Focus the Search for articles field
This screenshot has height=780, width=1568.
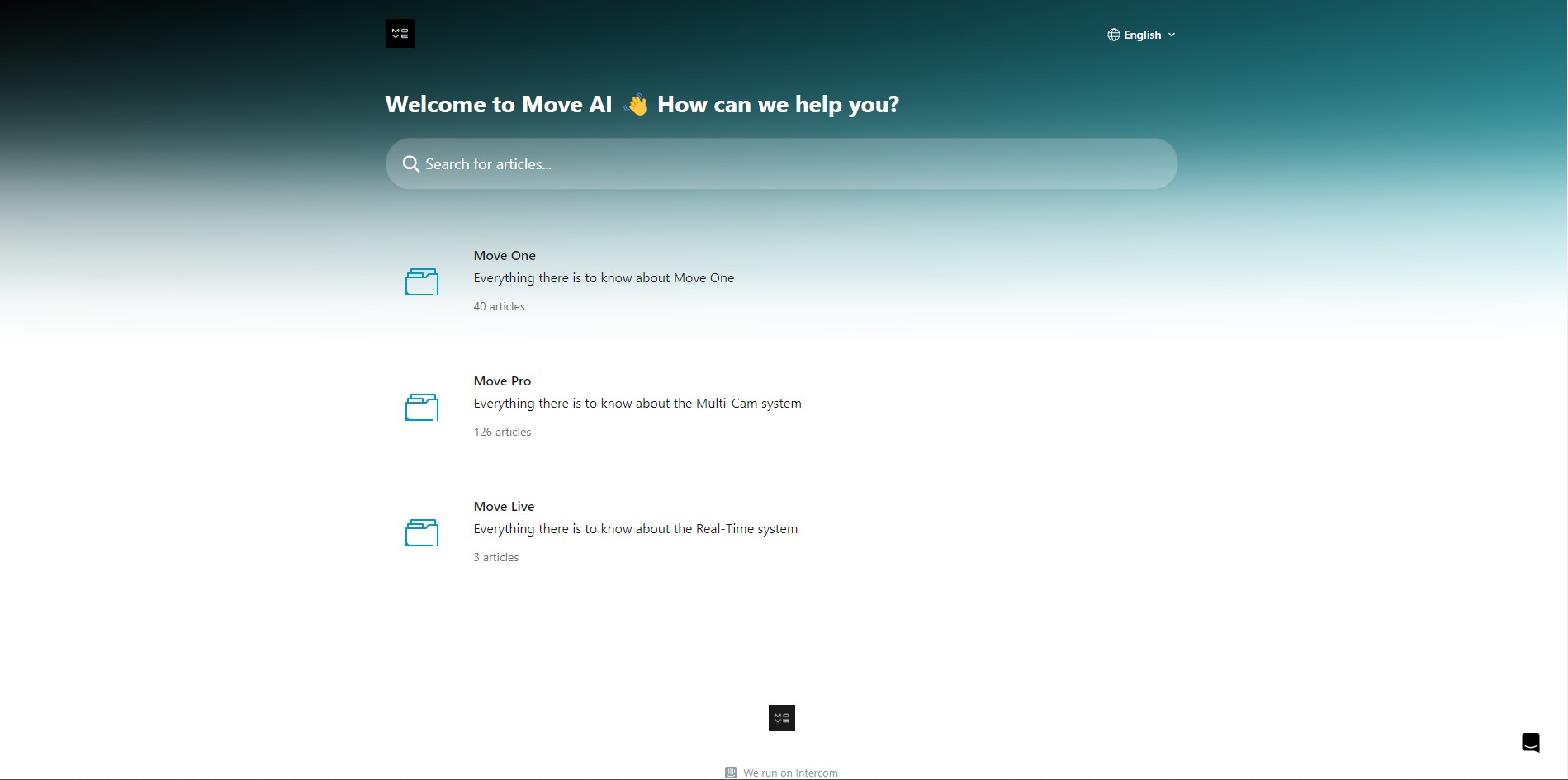click(781, 163)
